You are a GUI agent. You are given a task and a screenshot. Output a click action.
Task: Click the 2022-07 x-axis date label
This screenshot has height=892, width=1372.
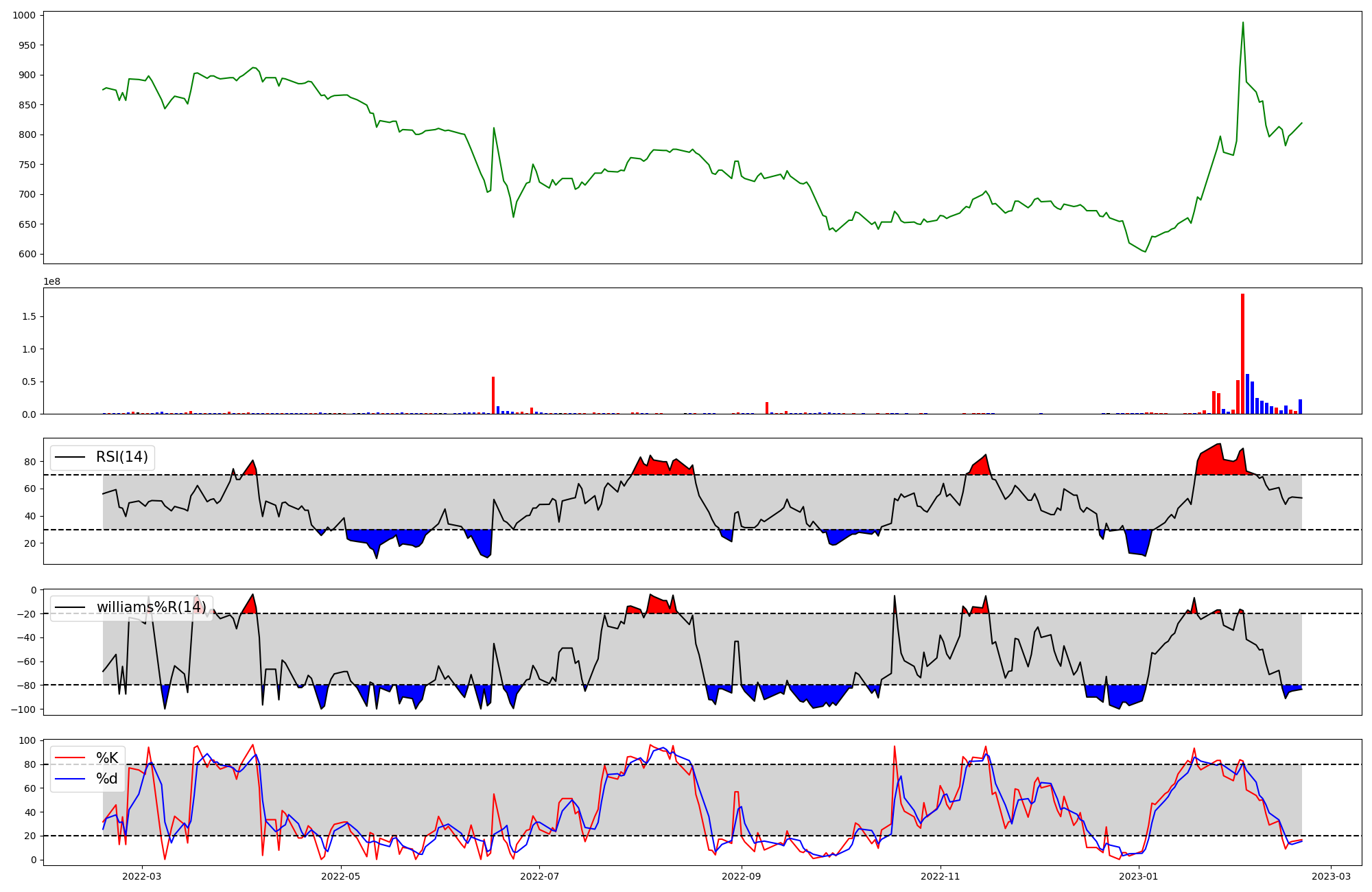[x=539, y=876]
